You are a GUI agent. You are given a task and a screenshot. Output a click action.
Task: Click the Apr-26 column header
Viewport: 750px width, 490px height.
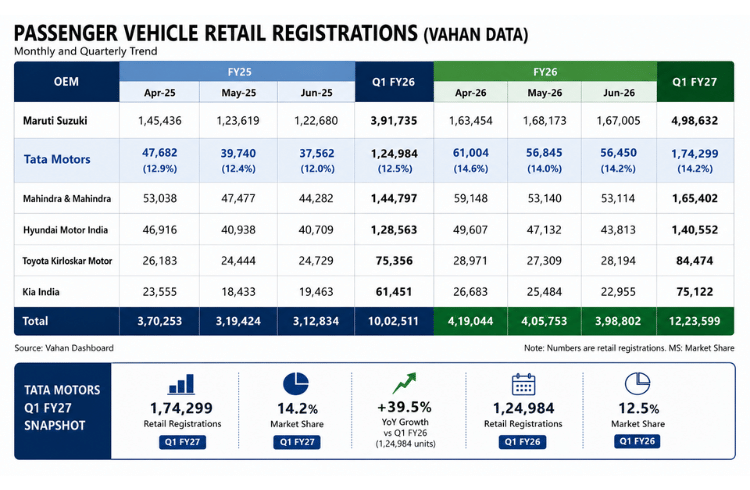[471, 92]
